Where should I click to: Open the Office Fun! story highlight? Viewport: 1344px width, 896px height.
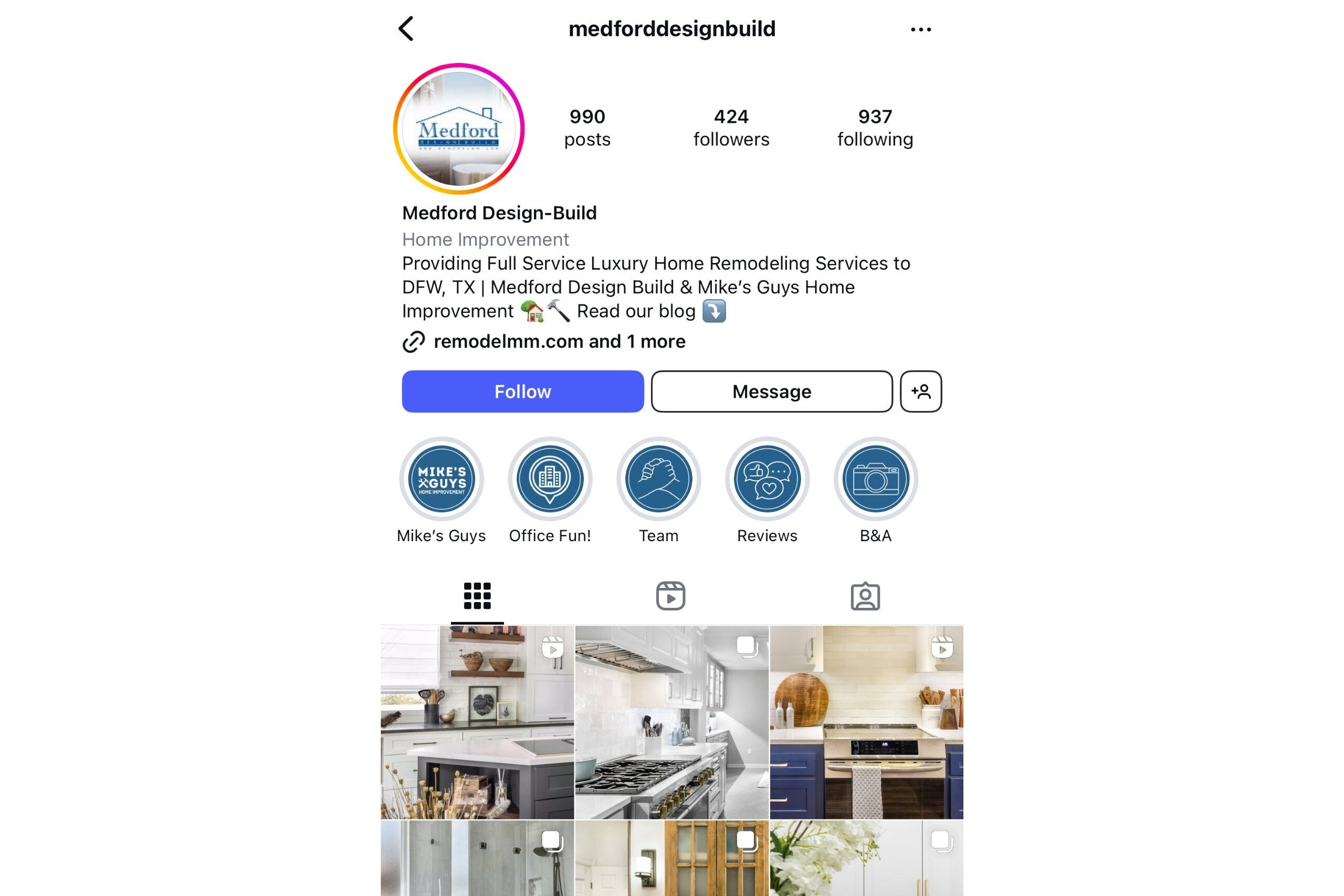click(x=550, y=479)
